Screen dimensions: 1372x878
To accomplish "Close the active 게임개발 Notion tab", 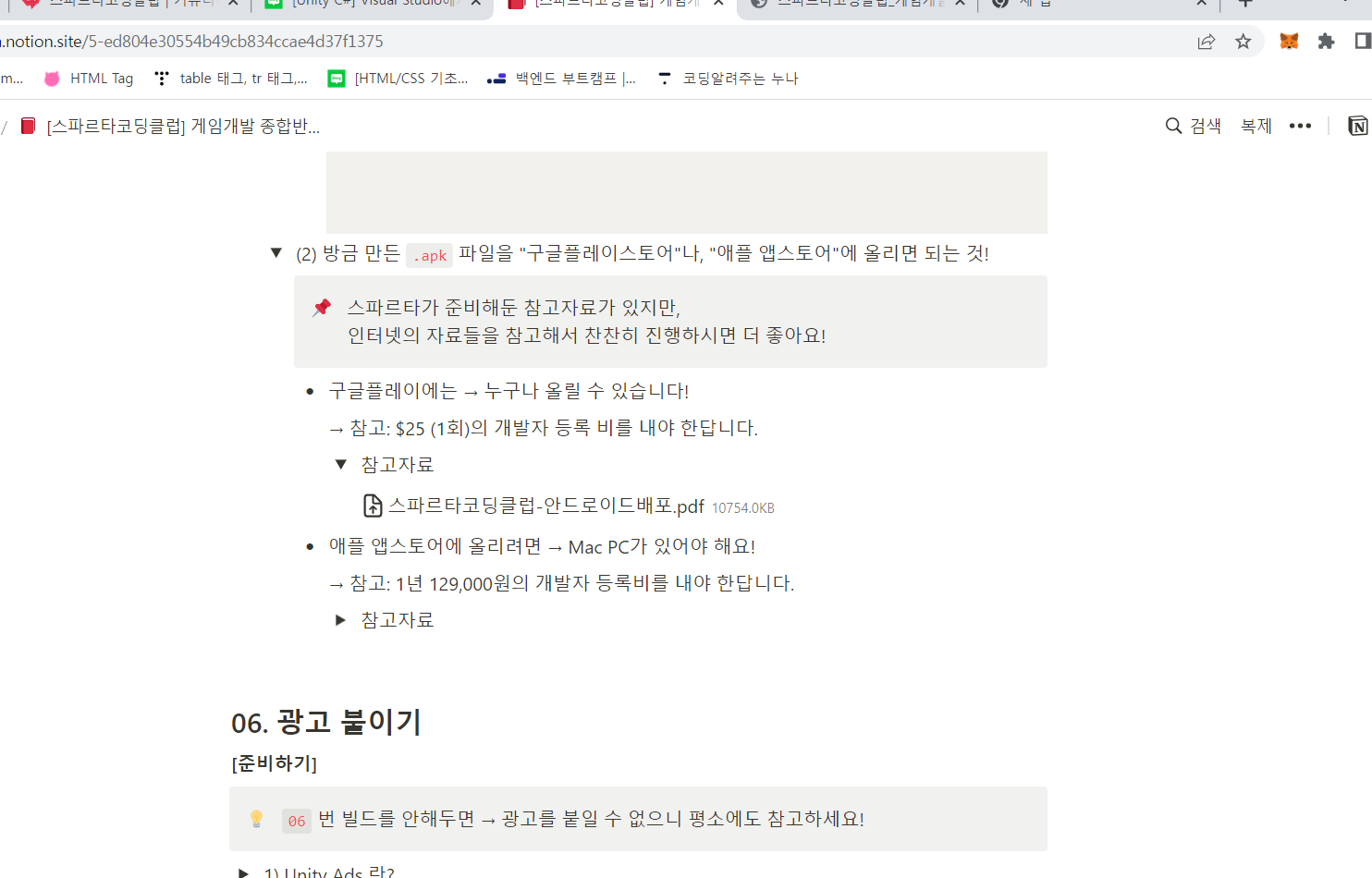I will pyautogui.click(x=718, y=3).
